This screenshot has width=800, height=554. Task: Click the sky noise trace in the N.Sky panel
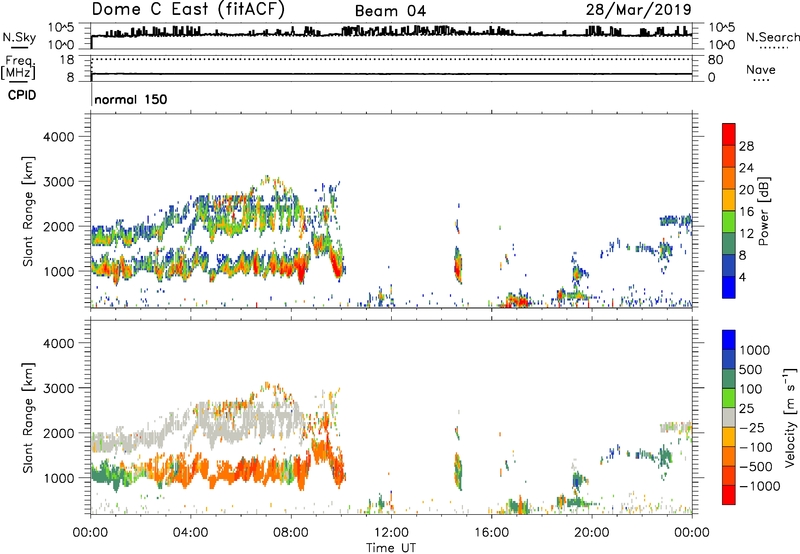(x=391, y=33)
